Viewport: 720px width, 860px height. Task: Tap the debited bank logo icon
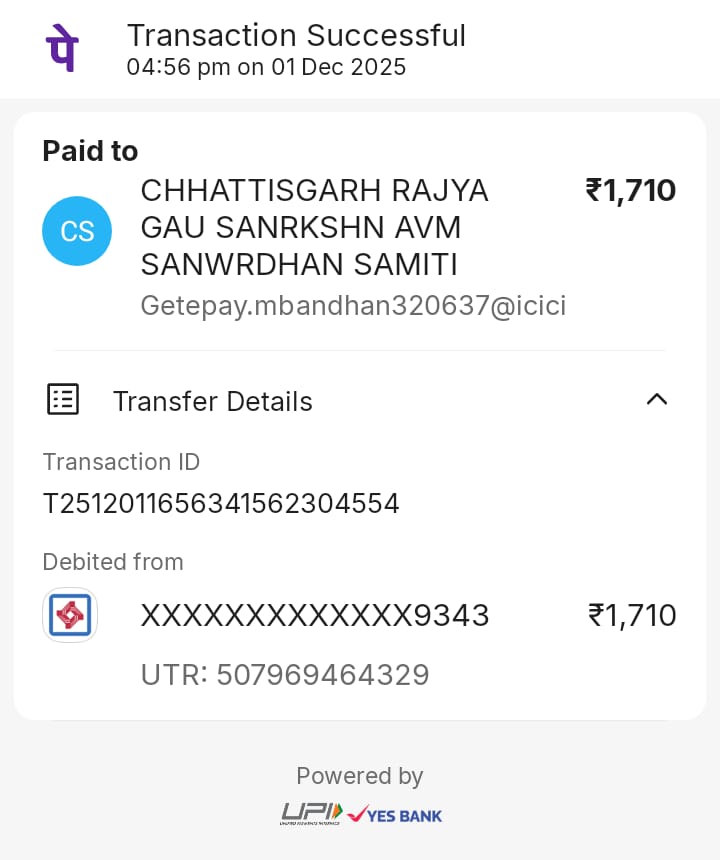pos(70,615)
